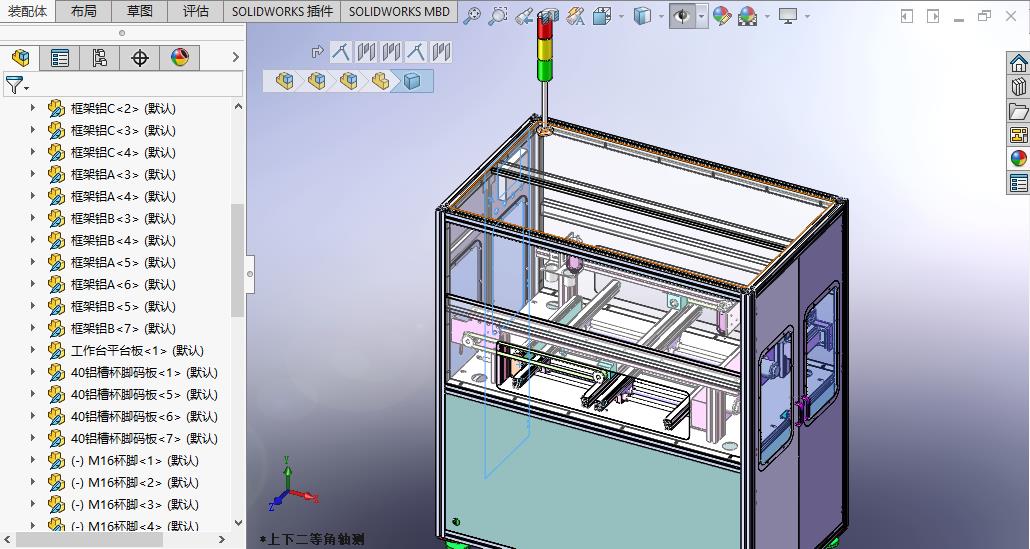Open the File Explorer folder icon in task pane
Screen dimensions: 1030x549
(1018, 111)
